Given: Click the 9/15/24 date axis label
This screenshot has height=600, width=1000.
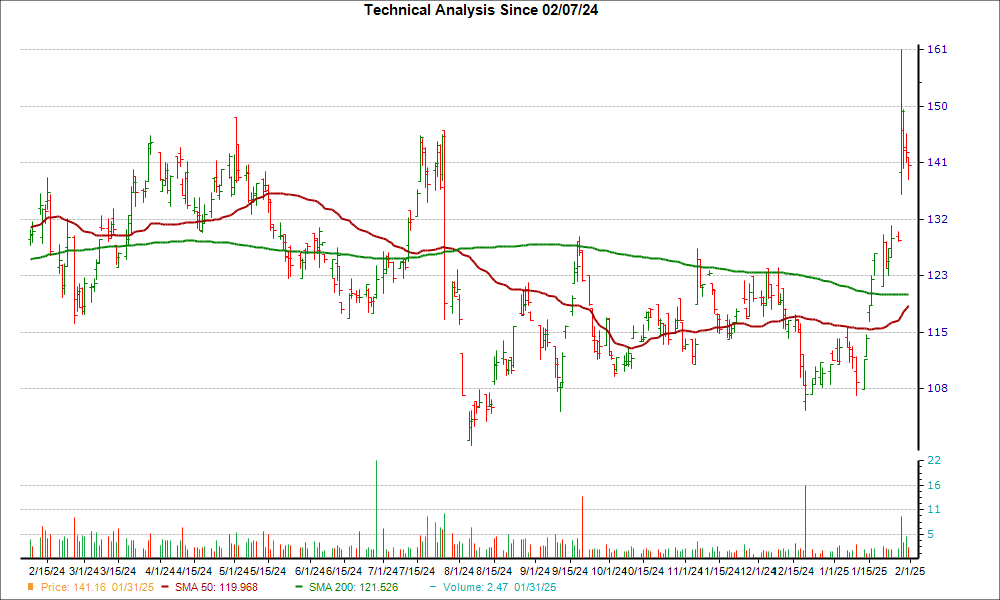Looking at the screenshot, I should [x=570, y=571].
